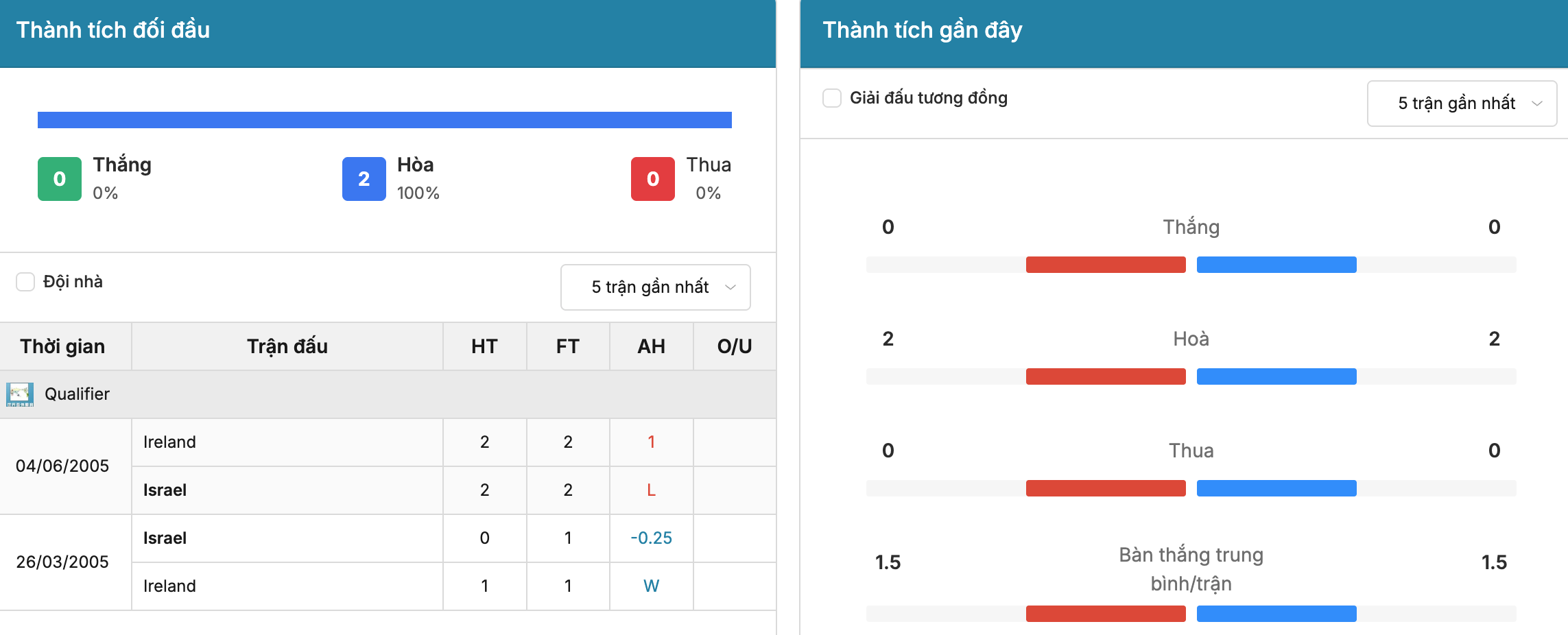Viewport: 1568px width, 635px height.
Task: Tick the Giải đấu tương đồng checkbox
Action: point(832,98)
